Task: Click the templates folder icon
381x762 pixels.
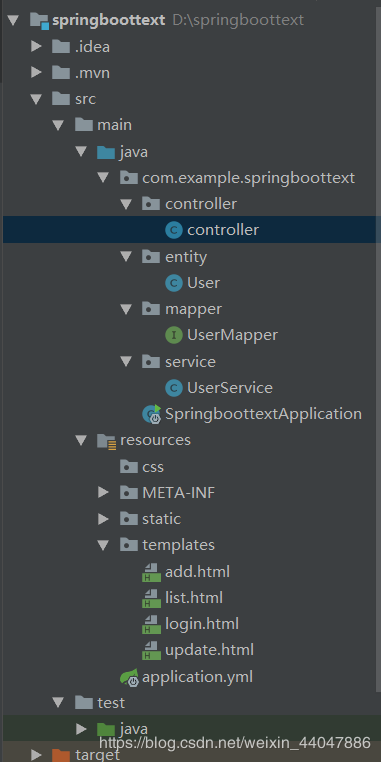Action: 129,545
